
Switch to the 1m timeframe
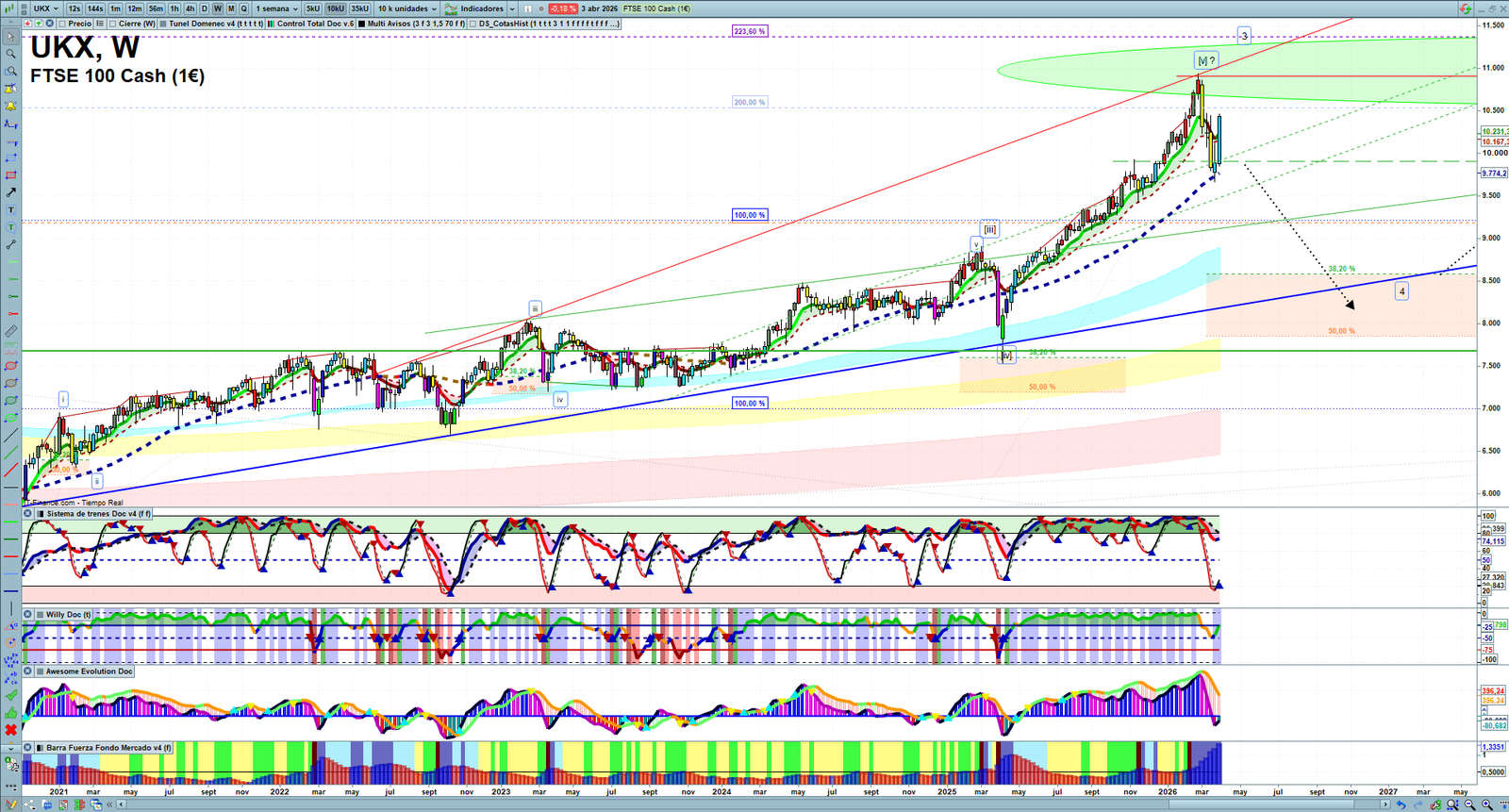(115, 8)
